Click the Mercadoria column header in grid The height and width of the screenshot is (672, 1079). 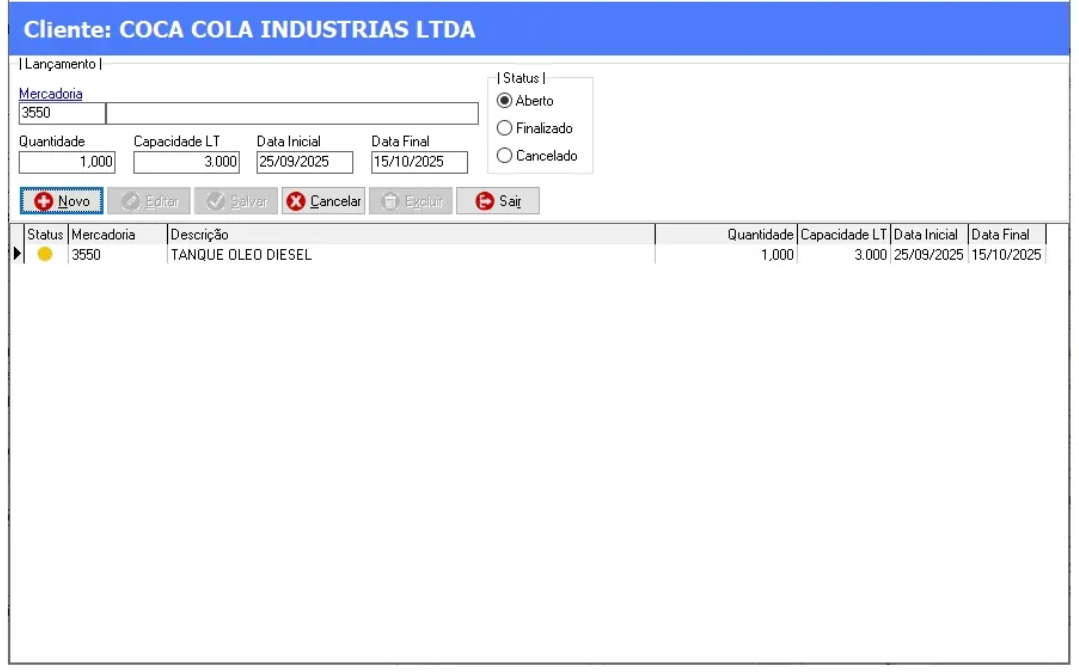pyautogui.click(x=118, y=235)
